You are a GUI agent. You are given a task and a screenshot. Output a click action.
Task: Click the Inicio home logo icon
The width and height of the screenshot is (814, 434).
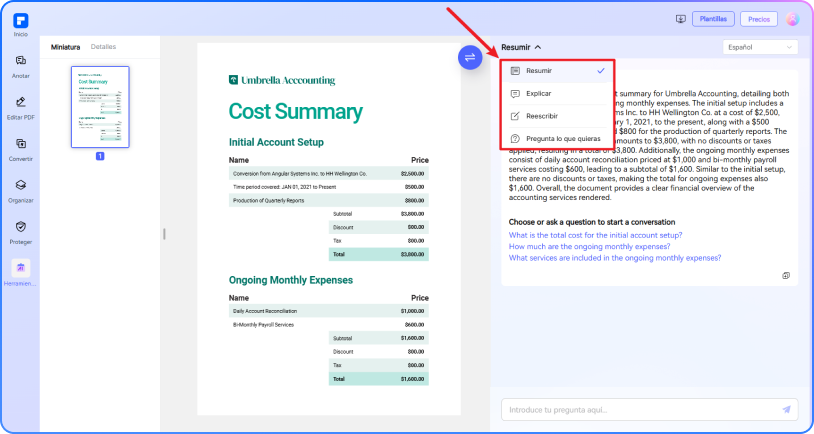(x=21, y=21)
